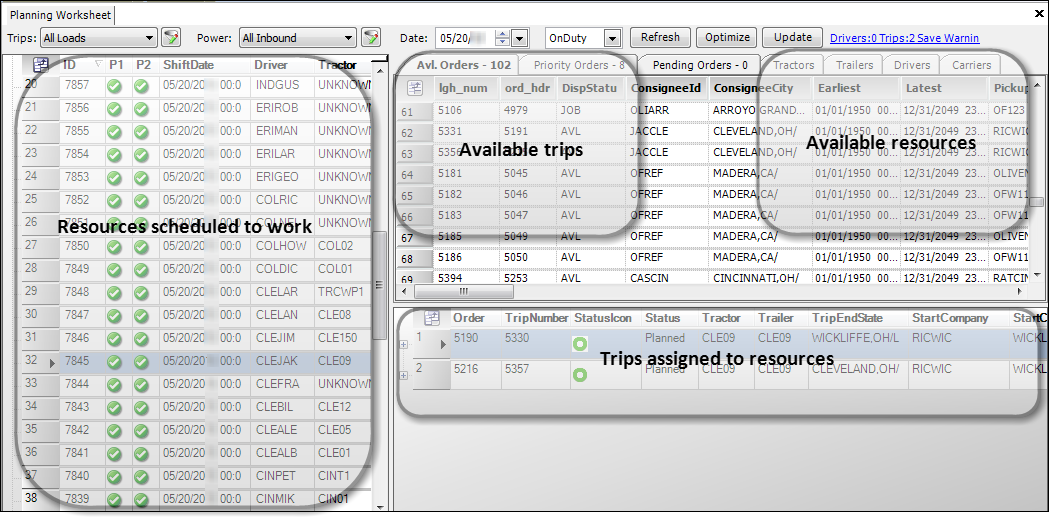Click the filter icon next to Trips dropdown
The width and height of the screenshot is (1051, 519).
tap(171, 38)
